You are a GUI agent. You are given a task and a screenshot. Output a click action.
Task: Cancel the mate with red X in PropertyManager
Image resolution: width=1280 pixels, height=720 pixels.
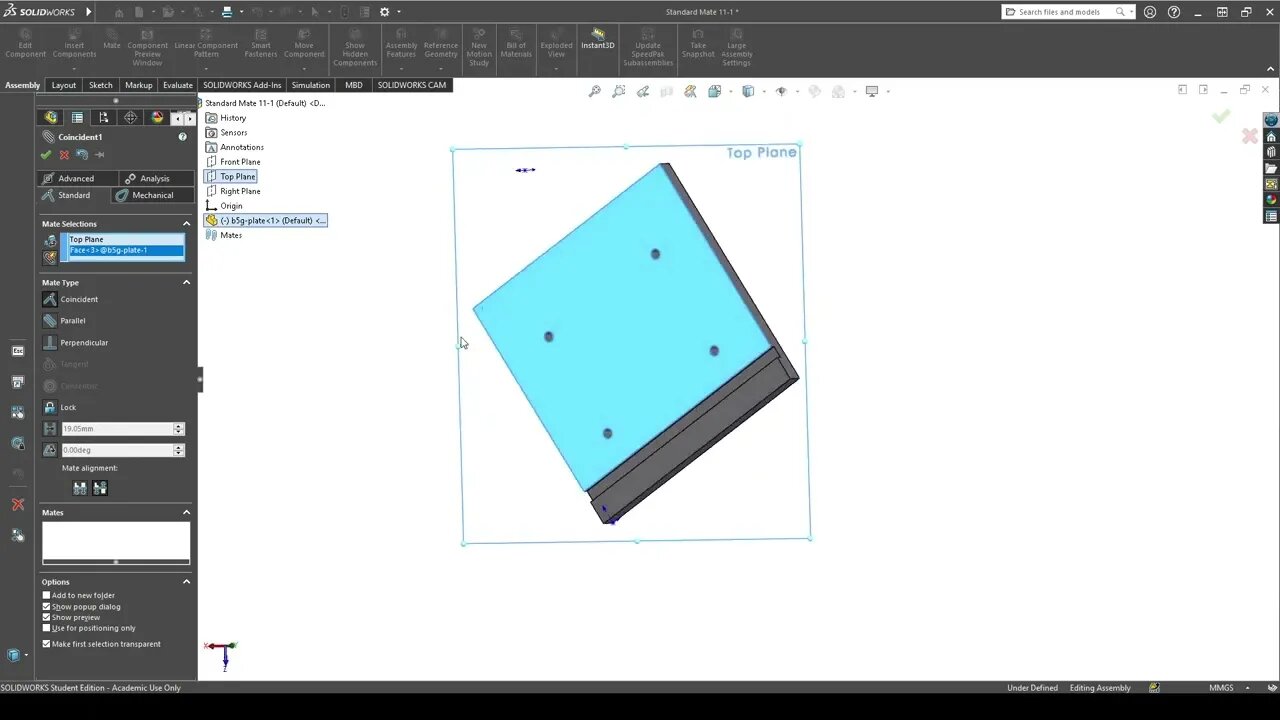pos(64,155)
